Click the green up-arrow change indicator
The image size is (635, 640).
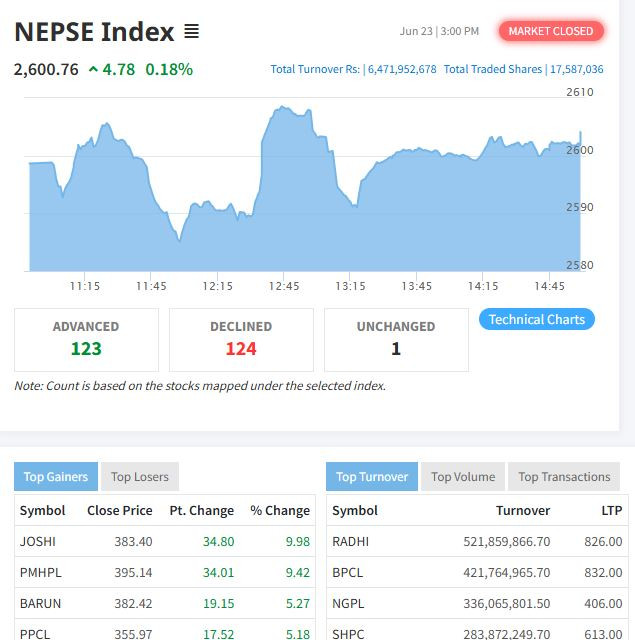tap(93, 69)
